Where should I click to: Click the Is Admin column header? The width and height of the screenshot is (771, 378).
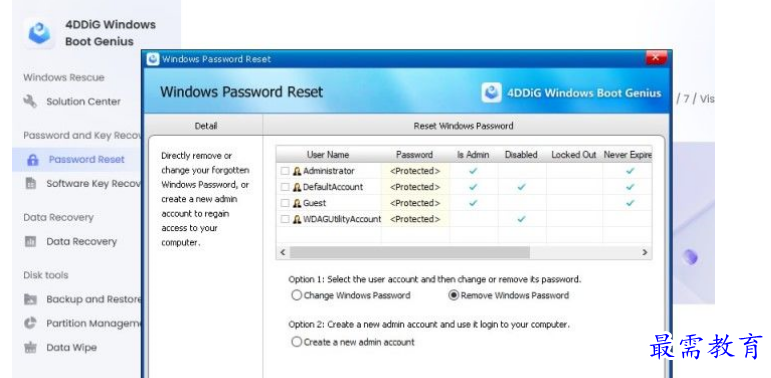(473, 154)
